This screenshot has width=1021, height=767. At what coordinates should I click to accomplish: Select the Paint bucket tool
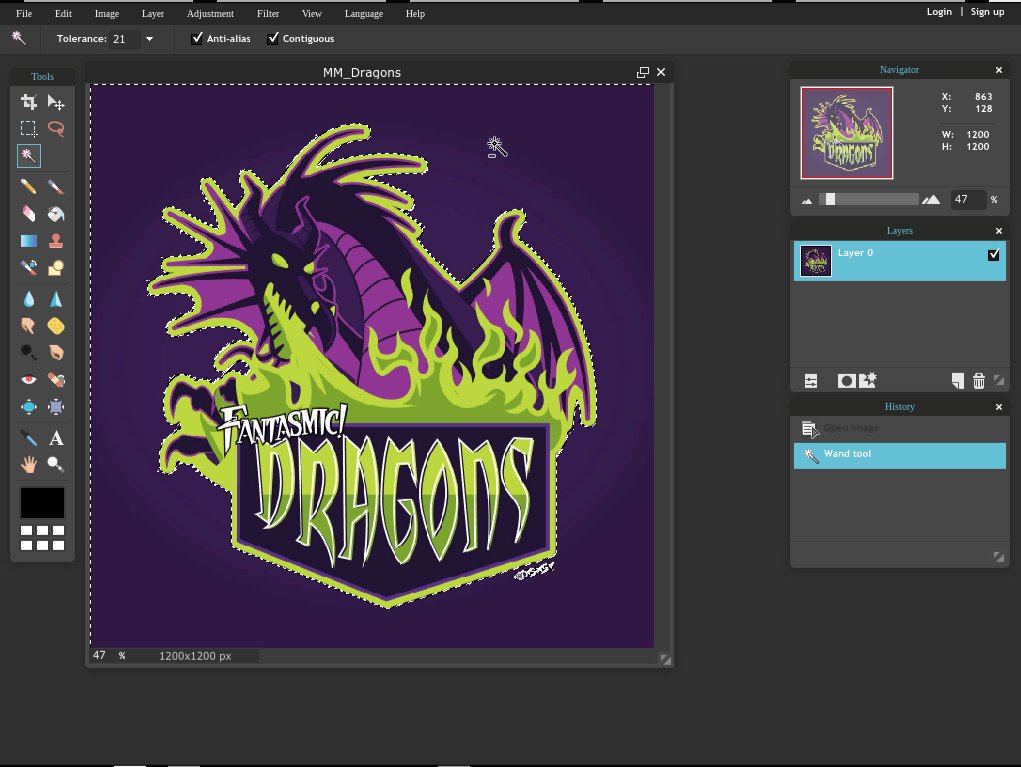[x=56, y=213]
